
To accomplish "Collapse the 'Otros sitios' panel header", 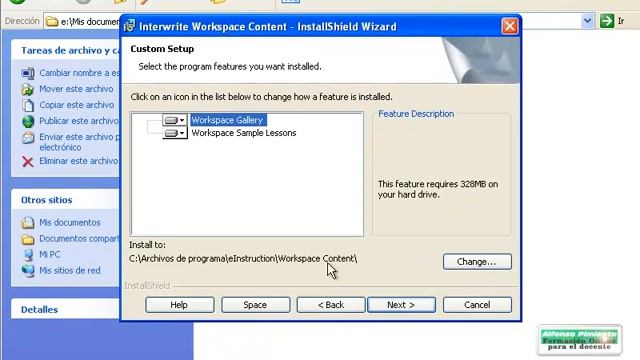I will click(65, 200).
